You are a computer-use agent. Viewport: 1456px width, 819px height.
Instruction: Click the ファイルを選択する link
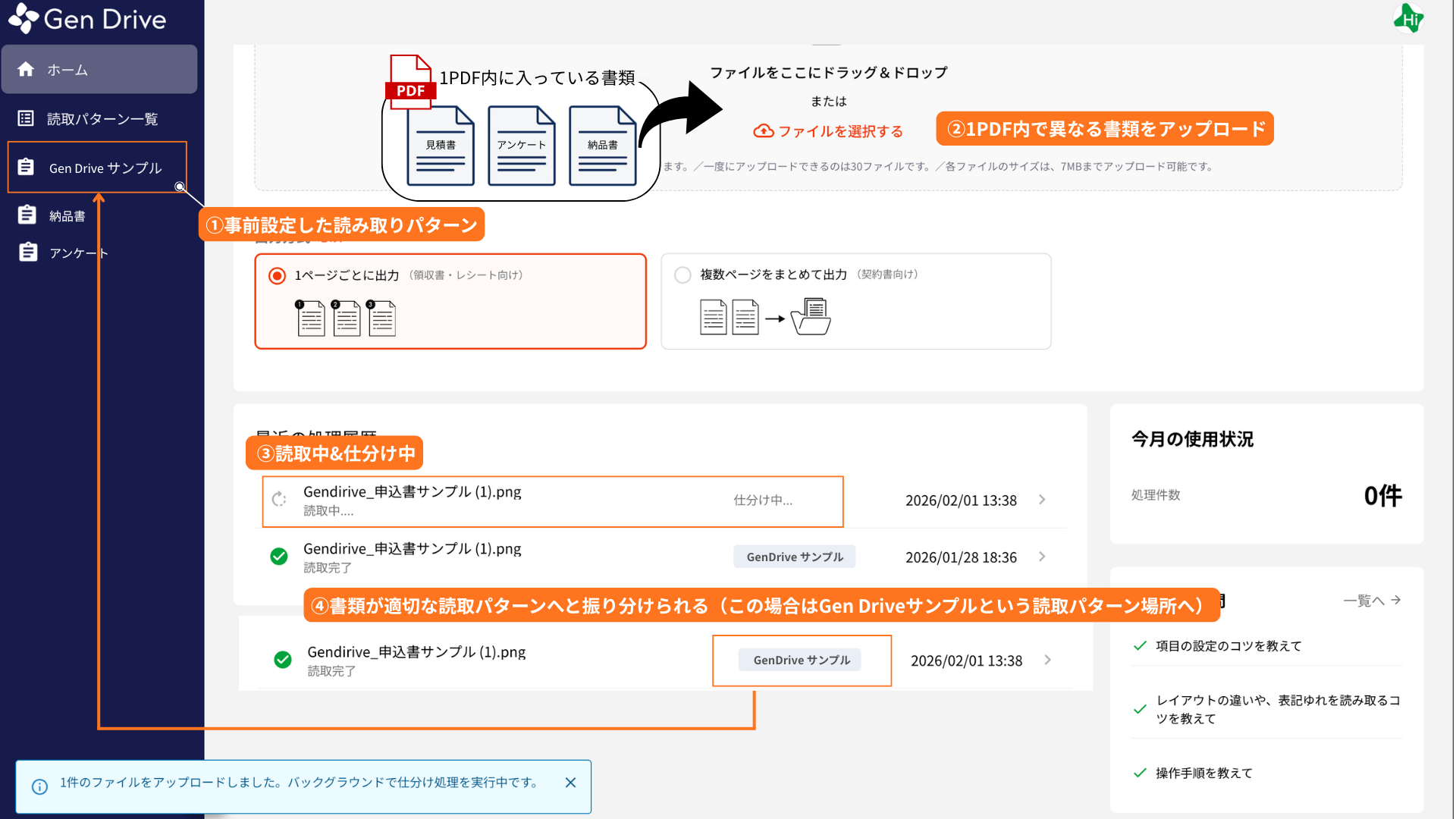coord(840,131)
